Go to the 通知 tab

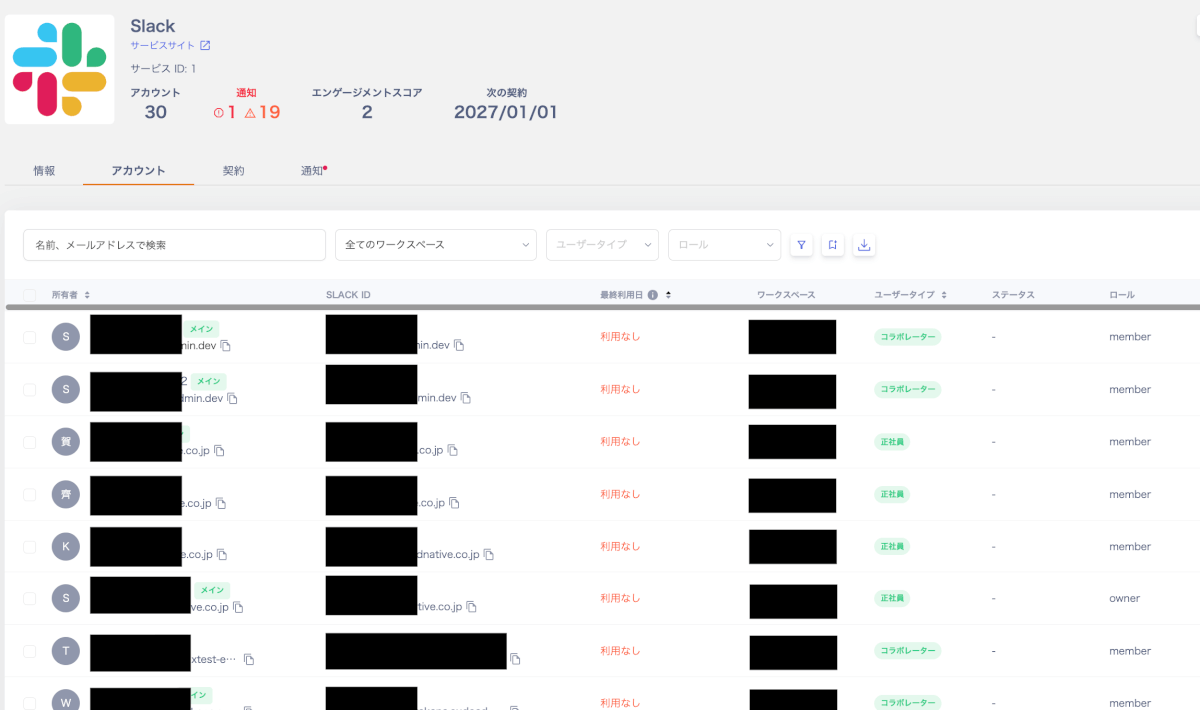[x=313, y=171]
